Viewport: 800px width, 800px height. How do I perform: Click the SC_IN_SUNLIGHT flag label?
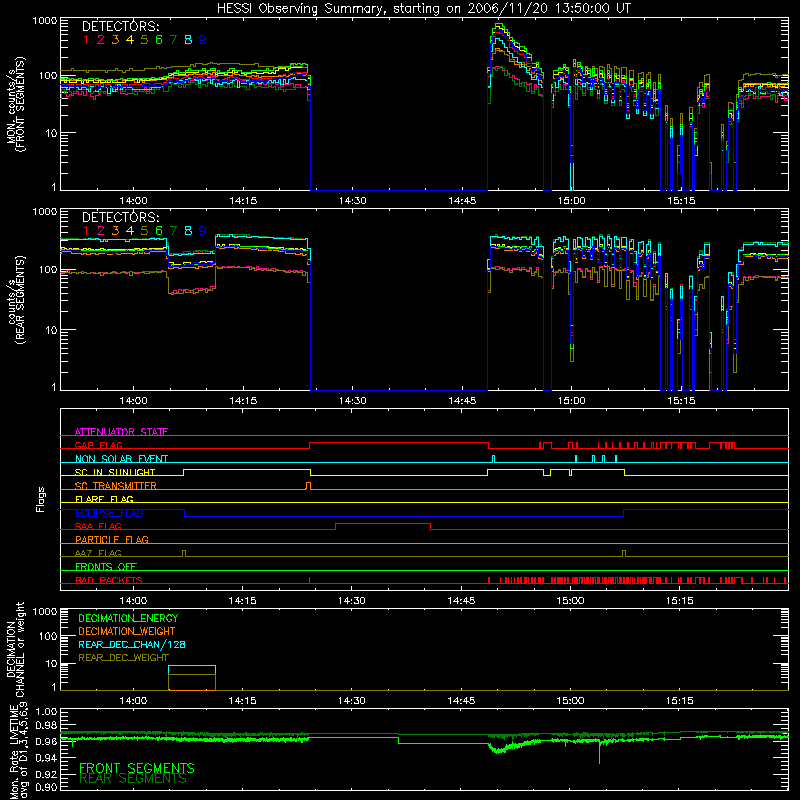click(x=115, y=472)
